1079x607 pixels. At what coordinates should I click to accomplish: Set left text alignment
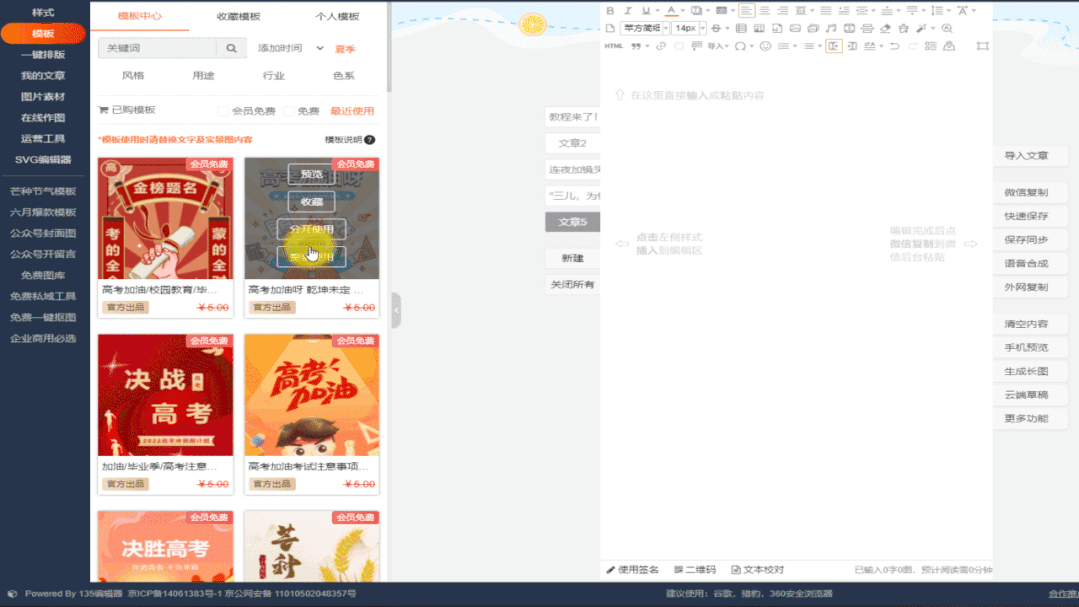[x=747, y=10]
